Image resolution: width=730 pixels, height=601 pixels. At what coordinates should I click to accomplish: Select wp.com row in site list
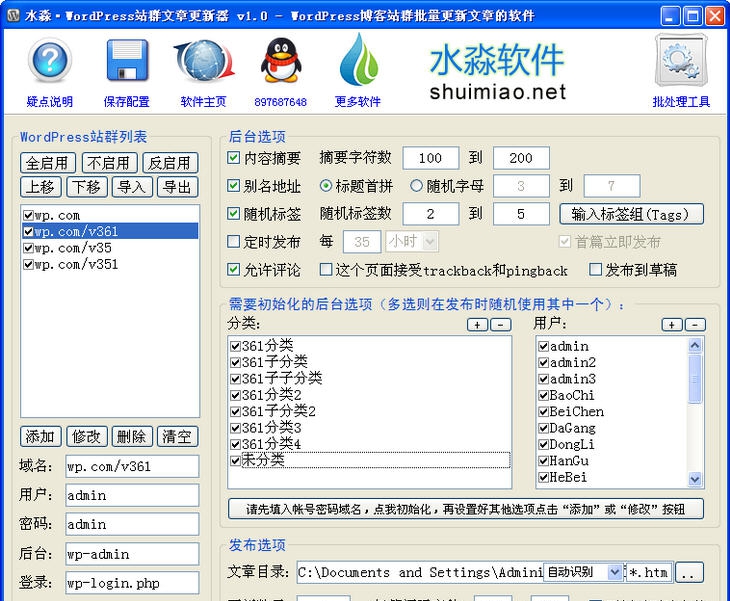click(x=110, y=216)
